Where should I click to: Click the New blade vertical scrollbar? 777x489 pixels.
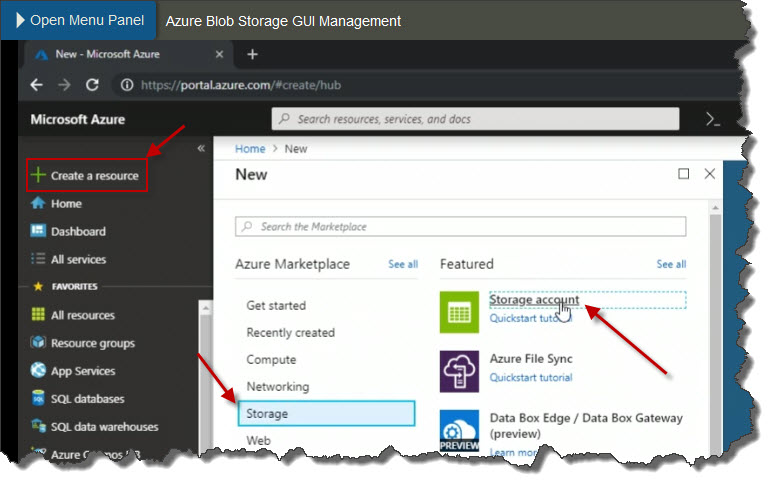715,332
